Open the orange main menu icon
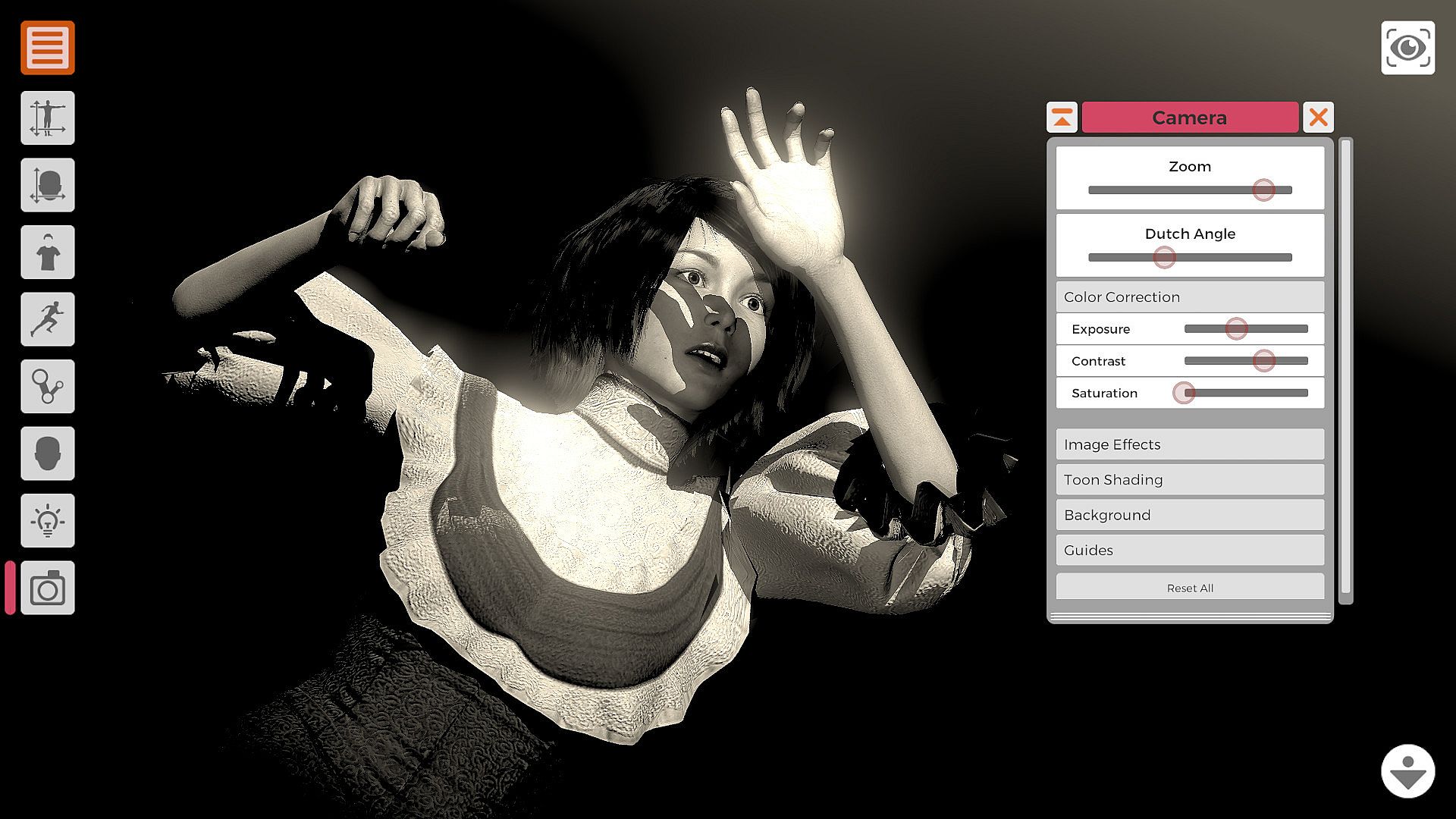1456x819 pixels. point(47,47)
